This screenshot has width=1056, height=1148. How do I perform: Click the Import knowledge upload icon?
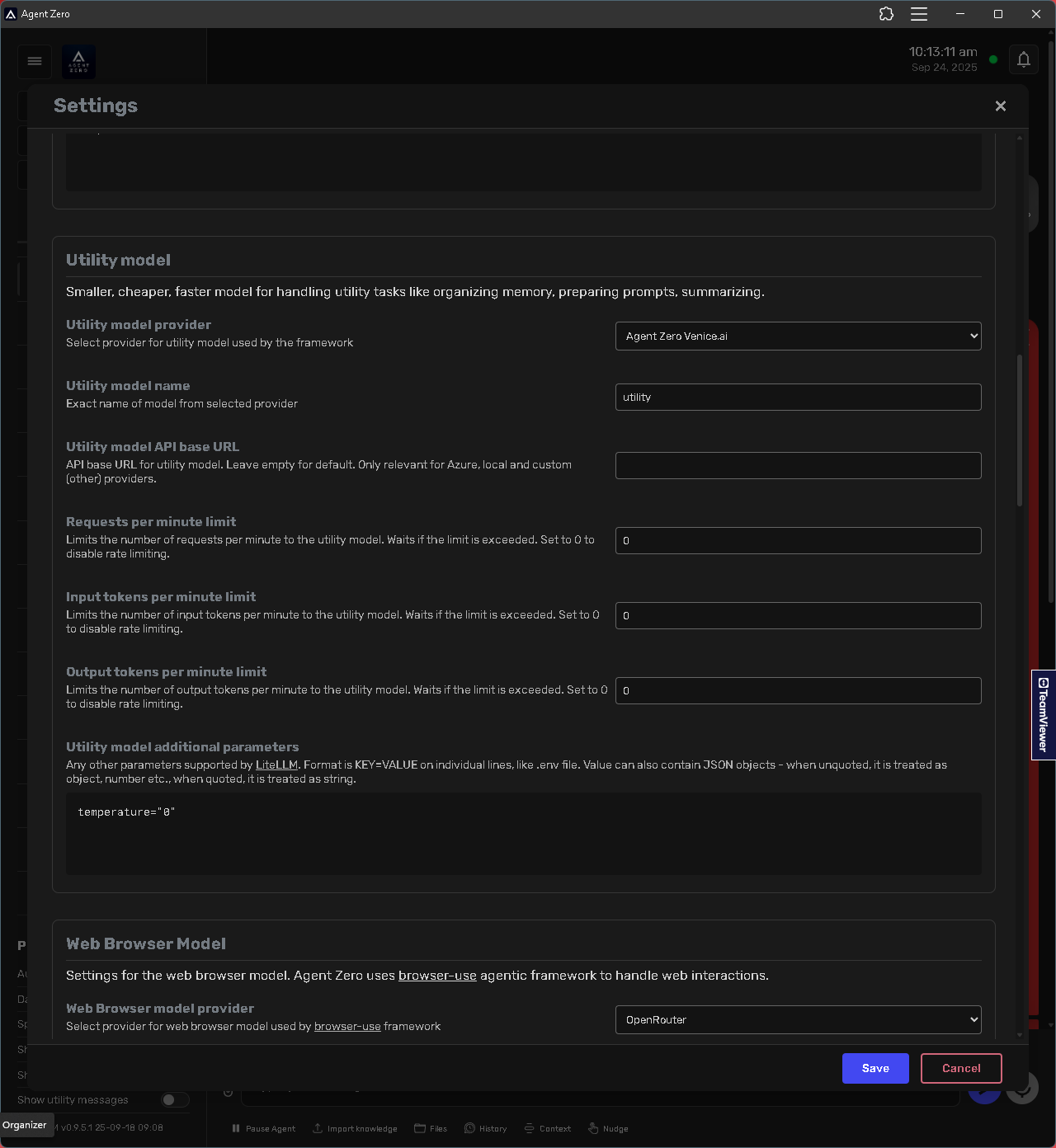[318, 1128]
